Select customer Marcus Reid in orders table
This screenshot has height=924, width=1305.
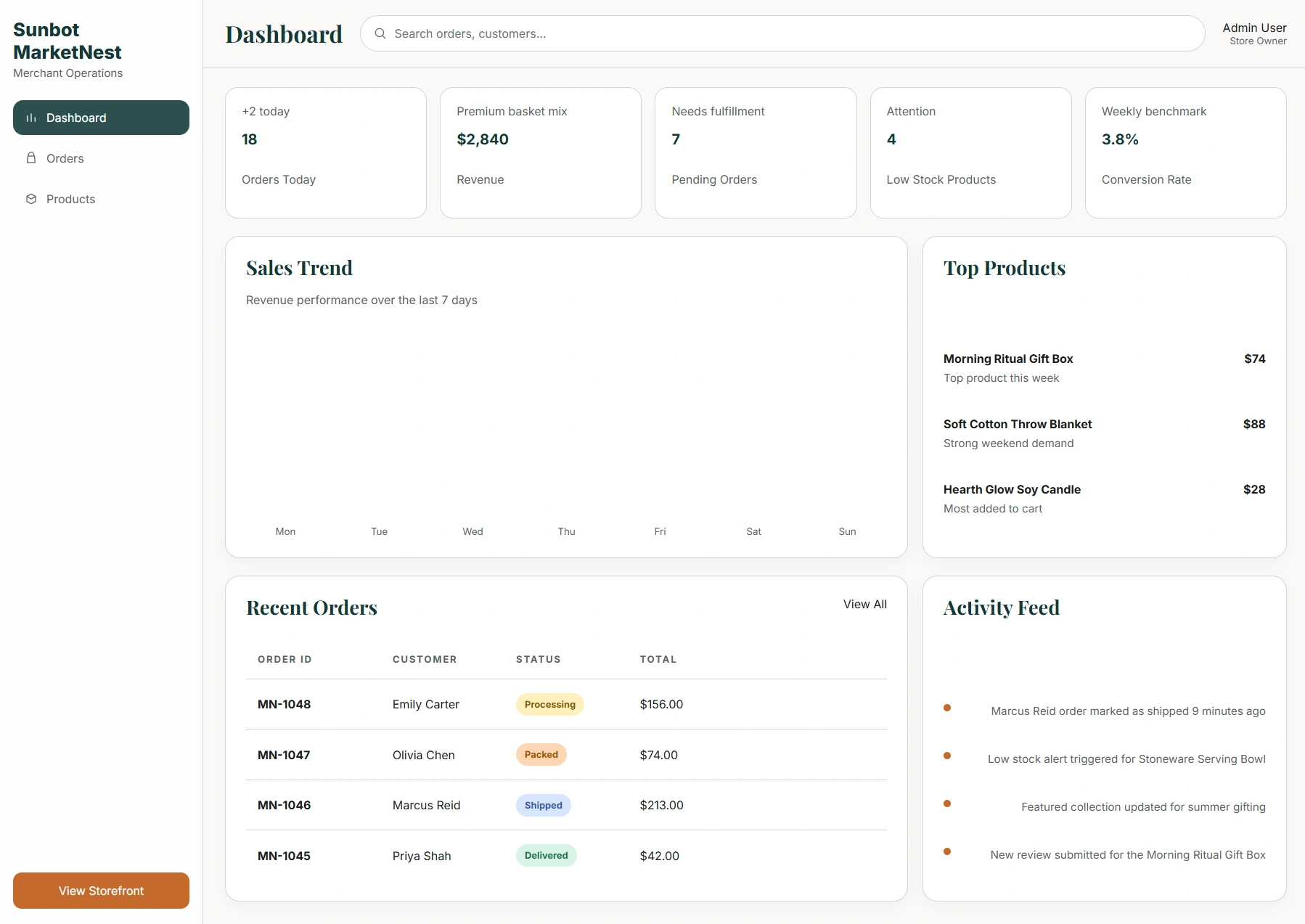pyautogui.click(x=427, y=805)
